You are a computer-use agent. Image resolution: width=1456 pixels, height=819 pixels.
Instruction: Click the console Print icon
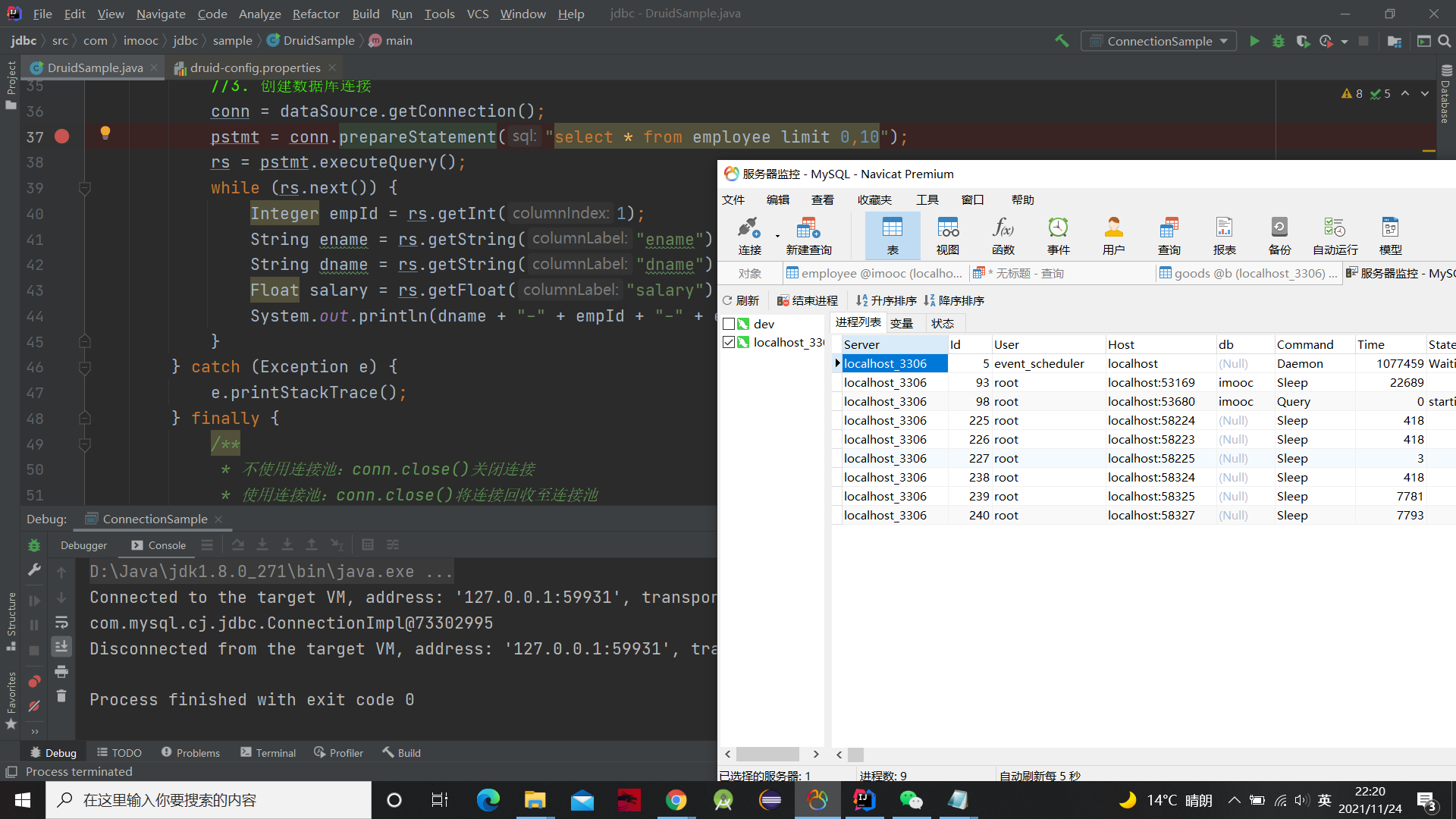61,671
